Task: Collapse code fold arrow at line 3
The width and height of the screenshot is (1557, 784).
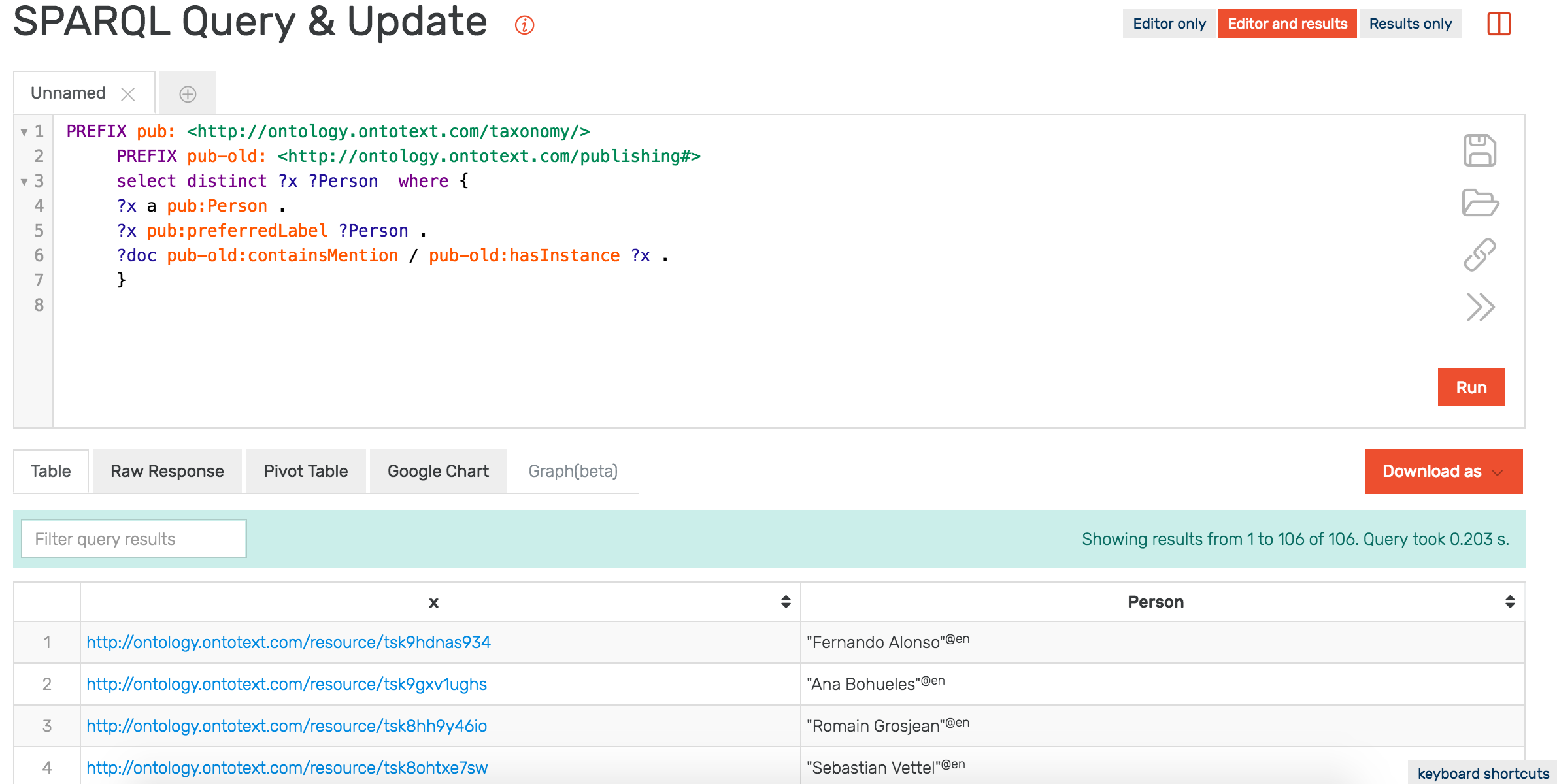Action: pyautogui.click(x=24, y=182)
